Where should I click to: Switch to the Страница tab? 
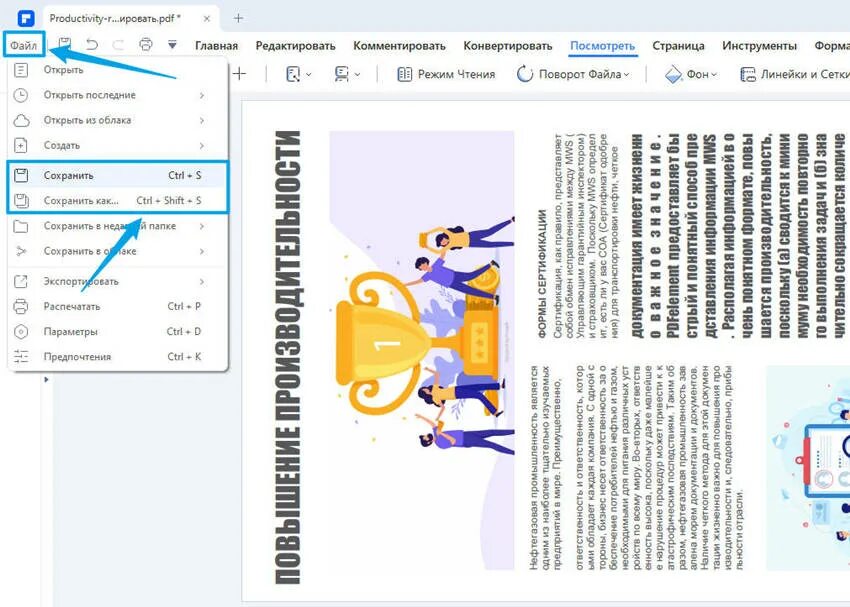(678, 46)
